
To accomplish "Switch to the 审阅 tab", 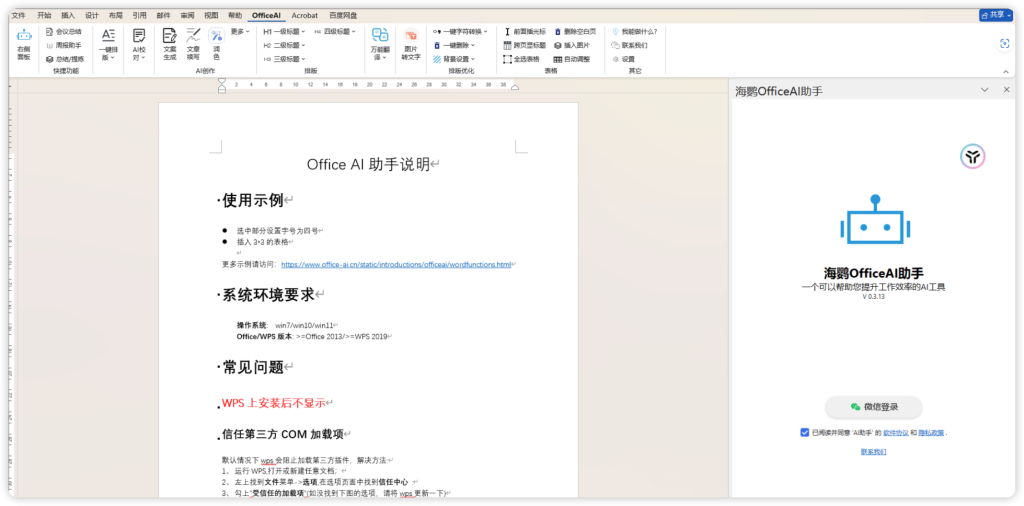I will (x=187, y=14).
